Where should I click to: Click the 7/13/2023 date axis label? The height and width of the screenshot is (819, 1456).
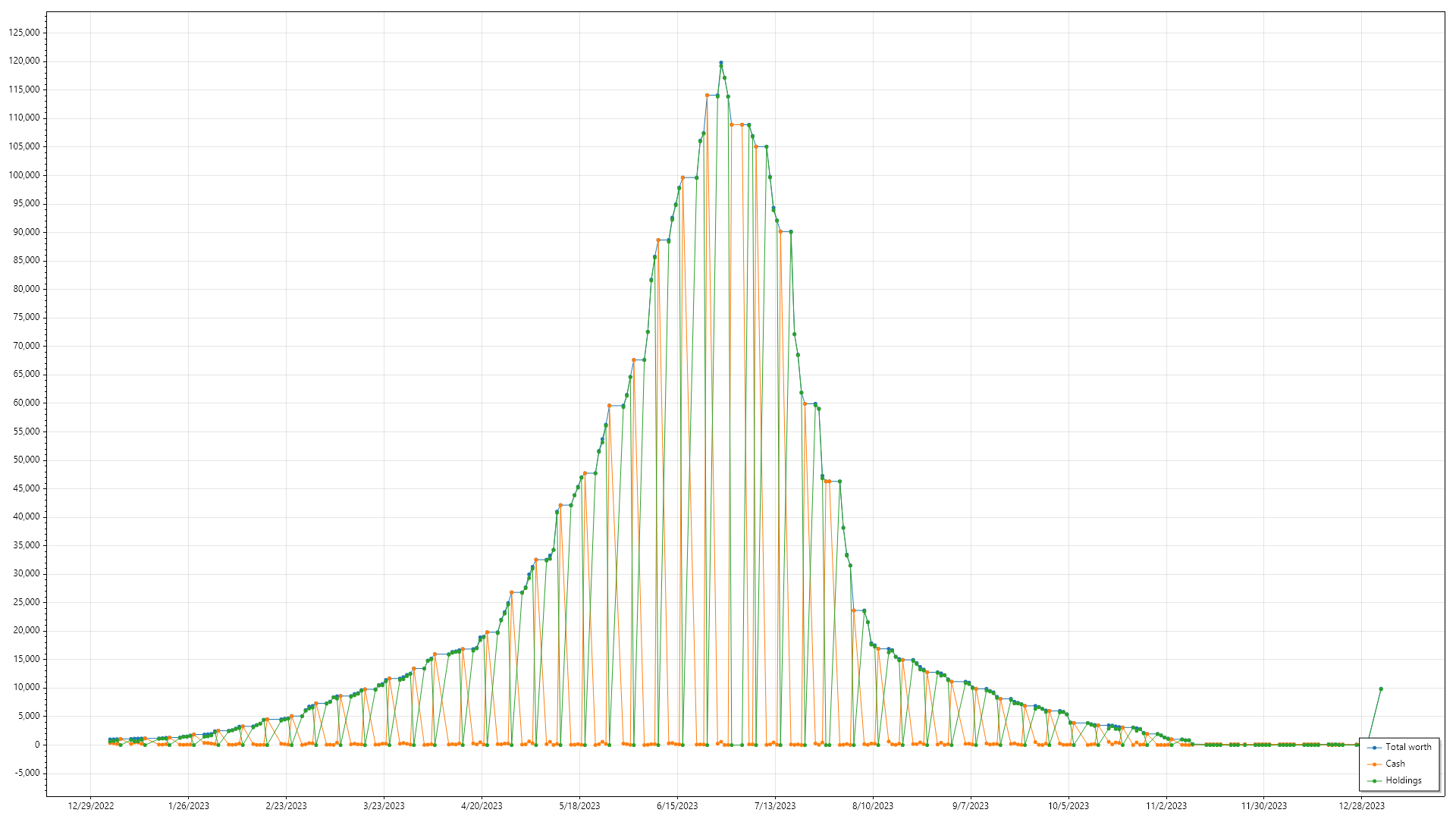coord(775,806)
